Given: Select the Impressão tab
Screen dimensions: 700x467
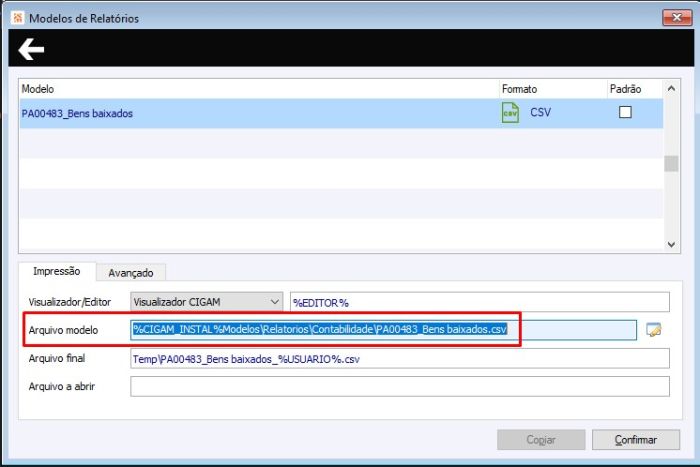Looking at the screenshot, I should [57, 271].
